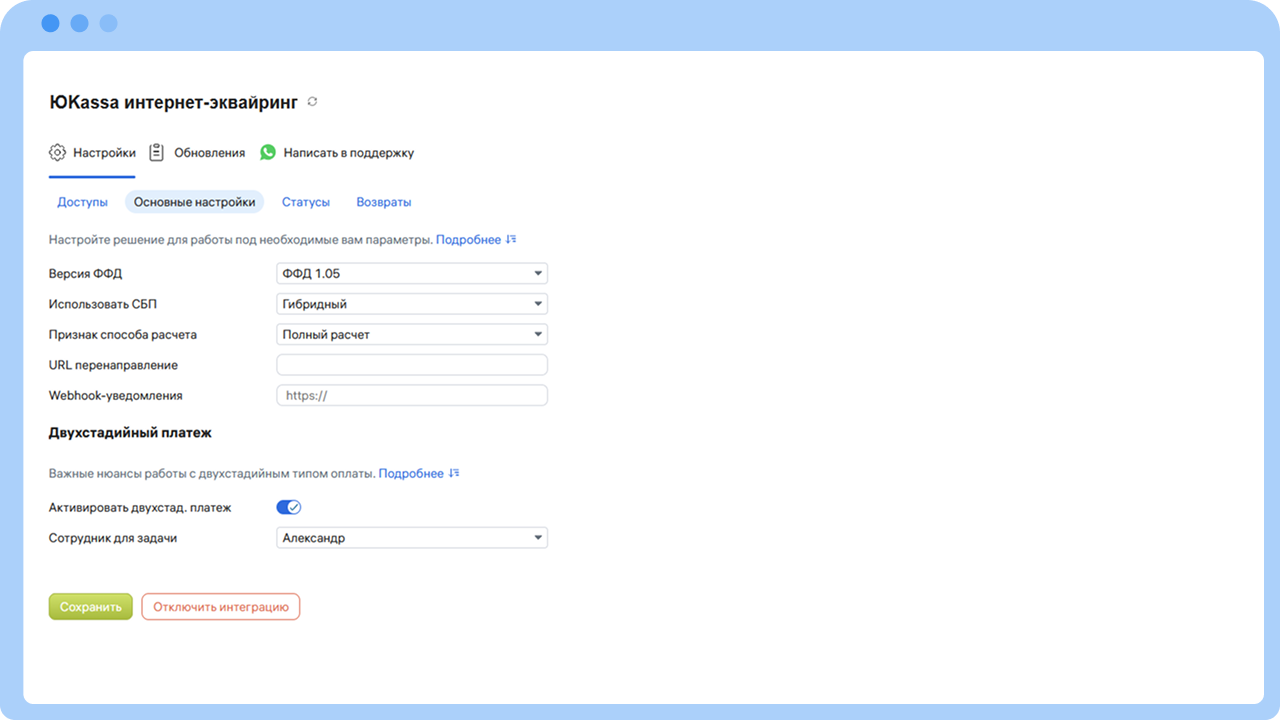This screenshot has width=1280, height=720.
Task: Open the Возвраты sub-tab
Action: tap(384, 202)
